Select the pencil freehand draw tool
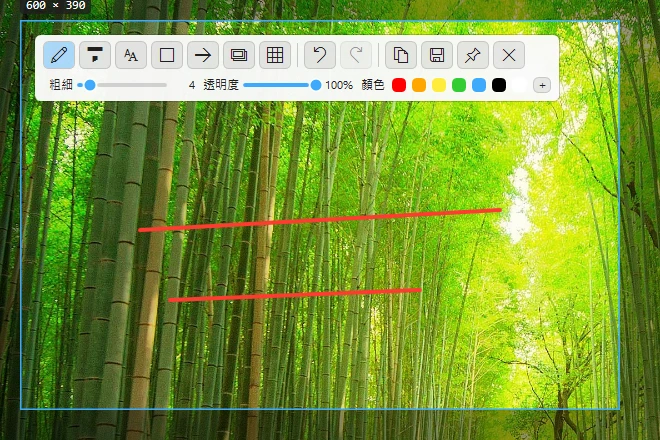The image size is (660, 440). [59, 55]
